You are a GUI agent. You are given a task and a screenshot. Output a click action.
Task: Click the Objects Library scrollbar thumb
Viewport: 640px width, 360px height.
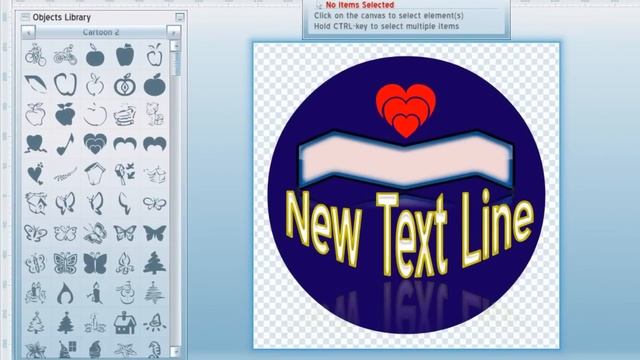click(x=176, y=63)
